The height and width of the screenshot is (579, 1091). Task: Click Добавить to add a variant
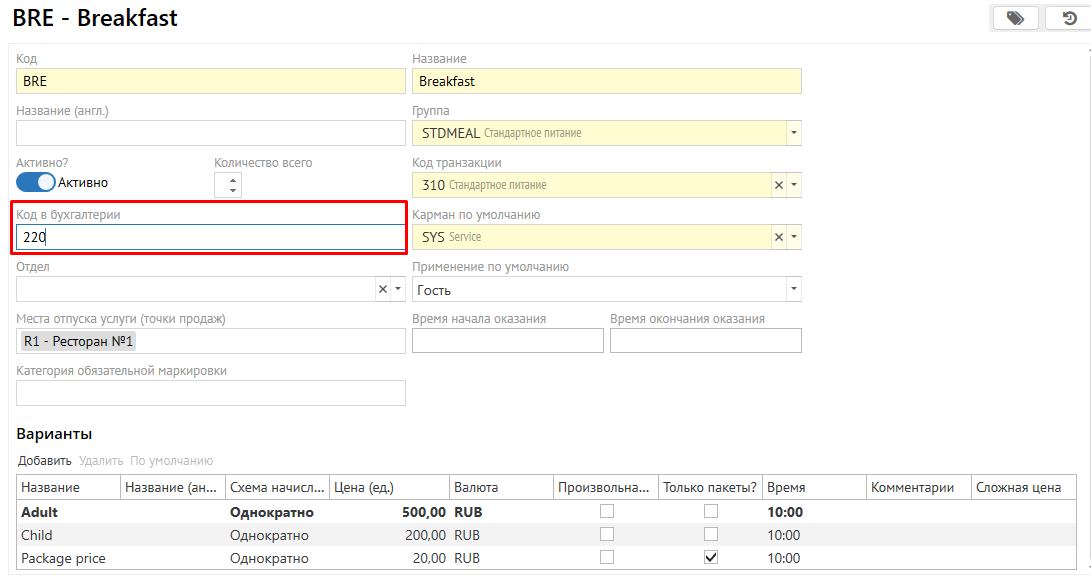44,461
